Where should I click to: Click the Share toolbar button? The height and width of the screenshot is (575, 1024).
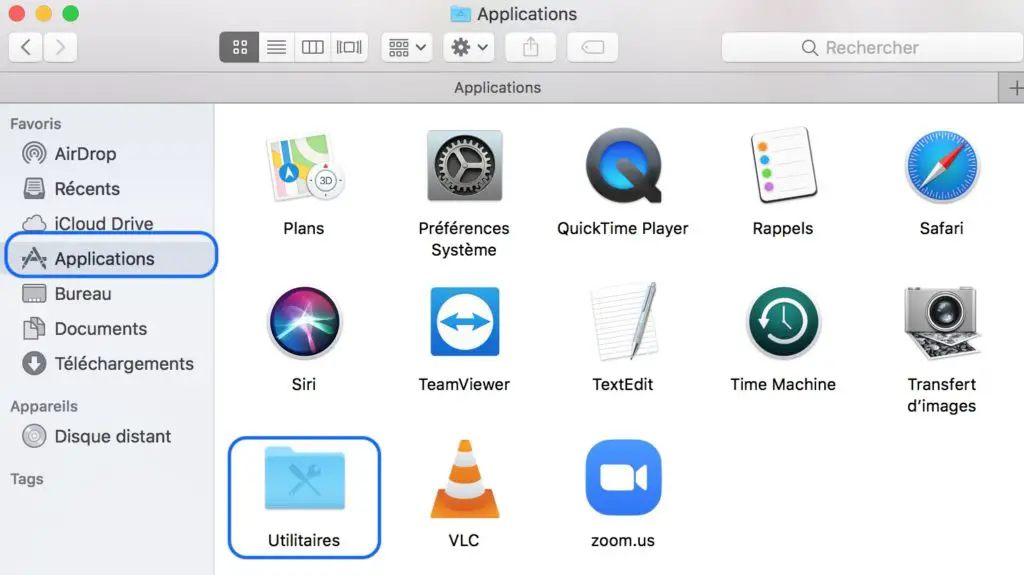pos(530,47)
